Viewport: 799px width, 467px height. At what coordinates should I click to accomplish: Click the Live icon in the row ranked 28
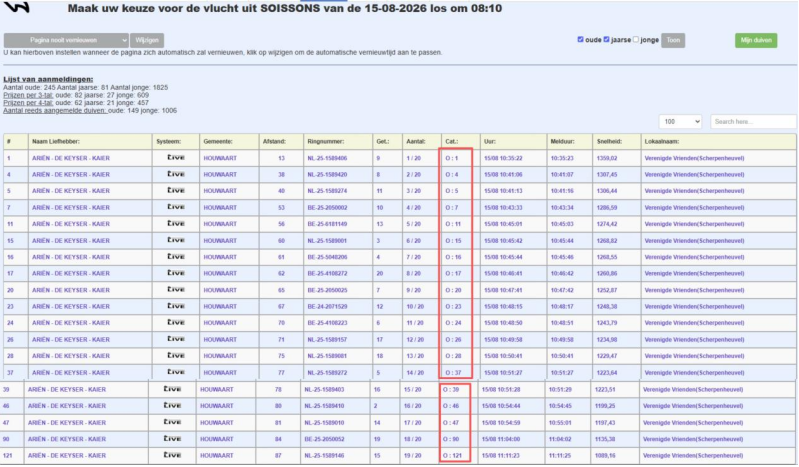[x=176, y=355]
